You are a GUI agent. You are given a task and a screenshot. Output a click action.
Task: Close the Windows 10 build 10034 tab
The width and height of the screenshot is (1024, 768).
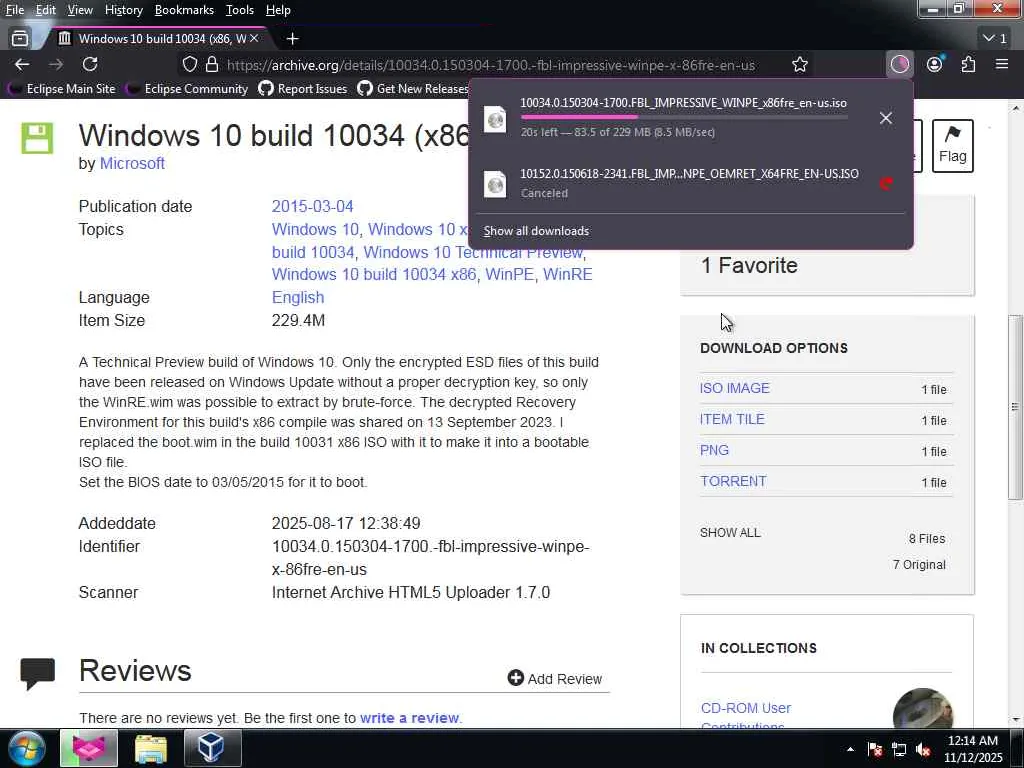254,39
